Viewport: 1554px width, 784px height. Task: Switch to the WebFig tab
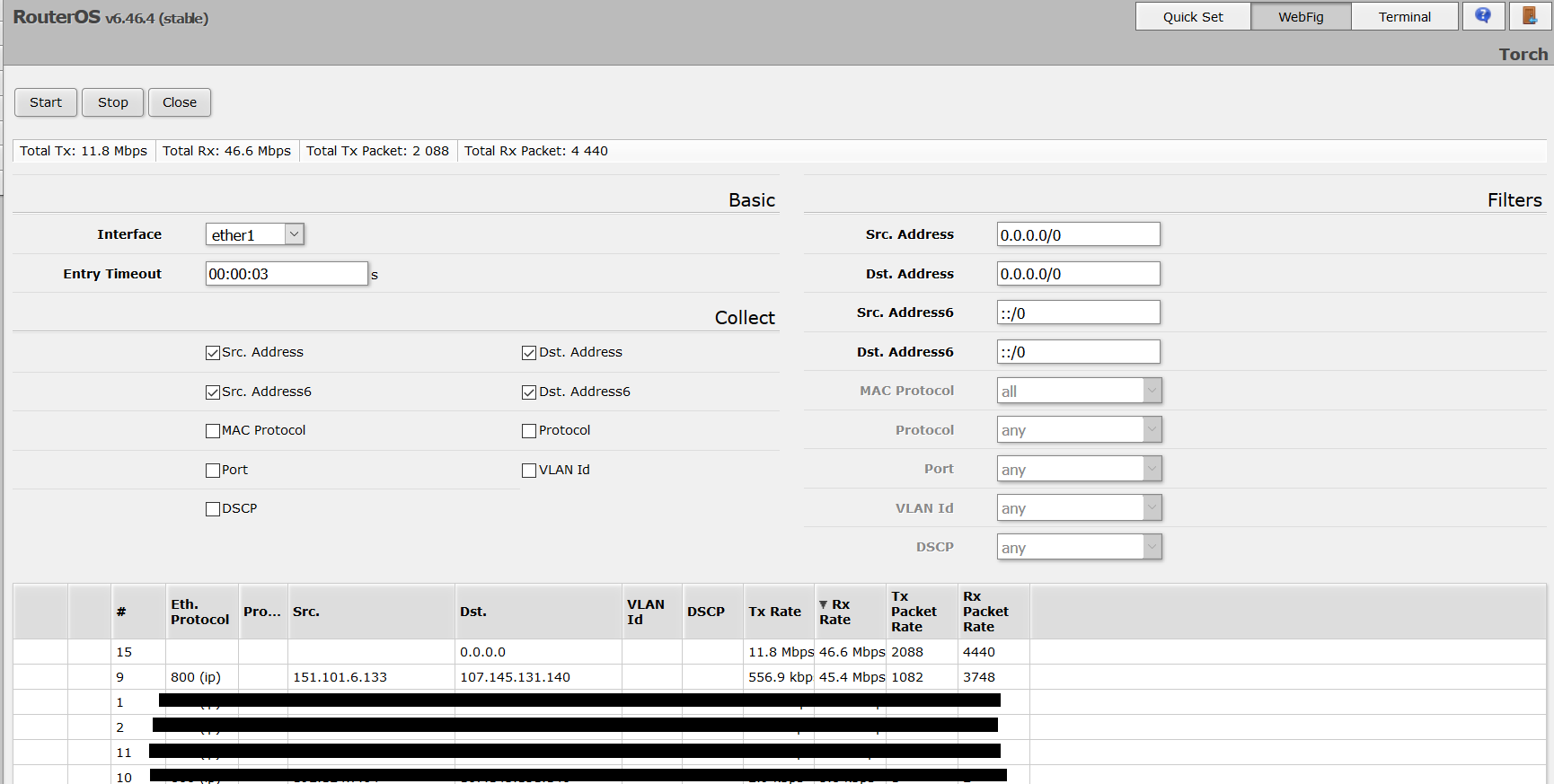1301,16
